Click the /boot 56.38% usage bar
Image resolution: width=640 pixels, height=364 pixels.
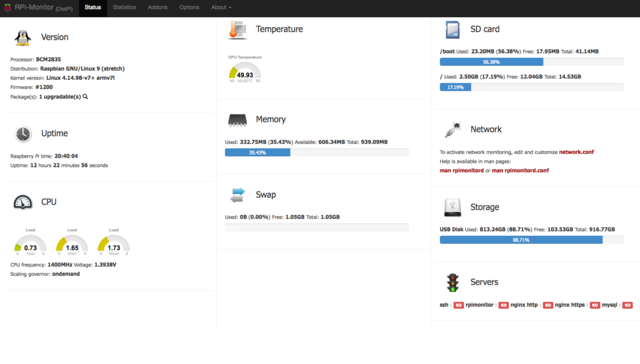coord(531,62)
